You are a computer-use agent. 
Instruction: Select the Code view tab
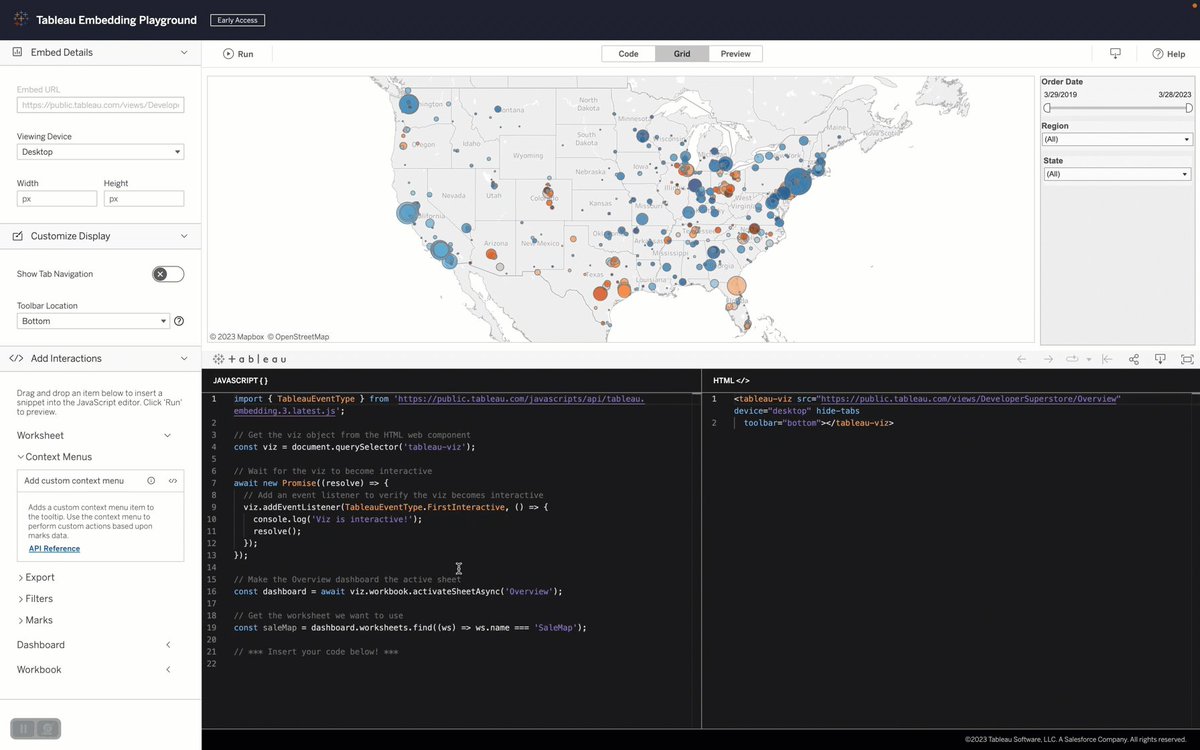point(628,53)
